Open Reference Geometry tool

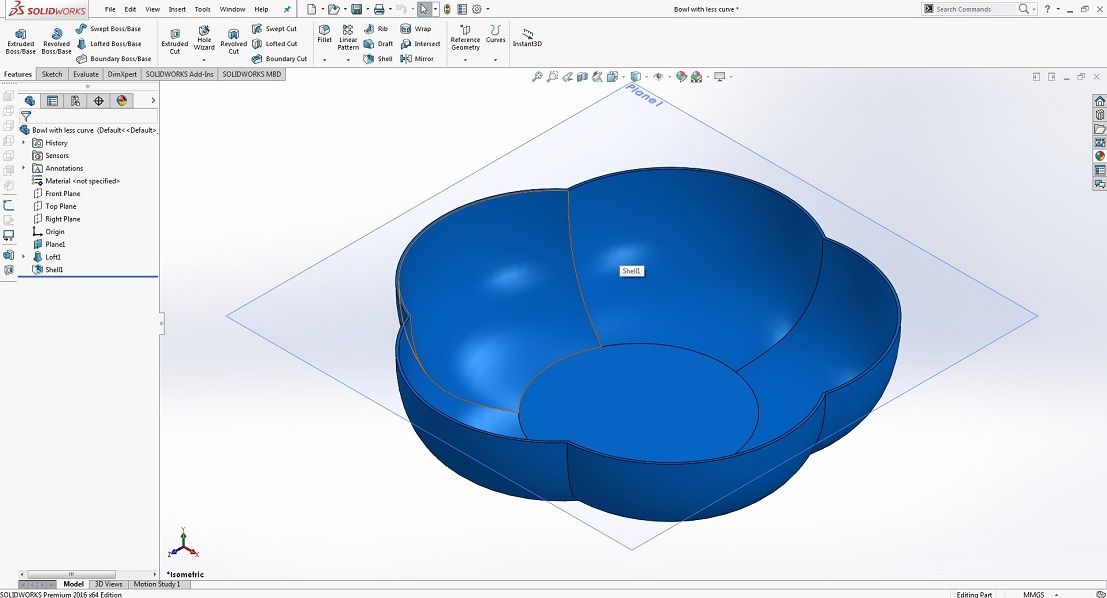pyautogui.click(x=465, y=38)
